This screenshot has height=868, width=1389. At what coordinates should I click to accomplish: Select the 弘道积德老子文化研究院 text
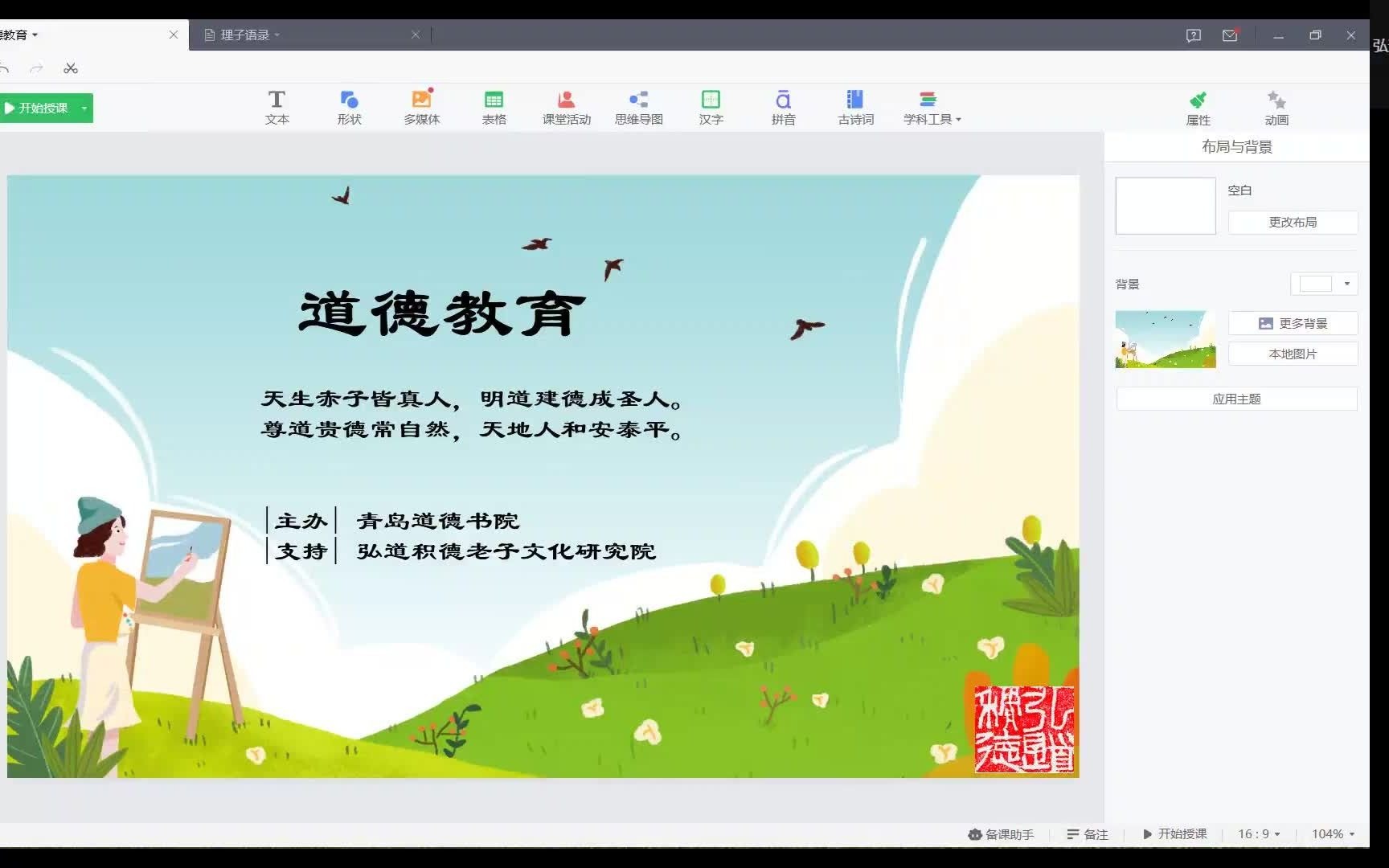pyautogui.click(x=506, y=551)
